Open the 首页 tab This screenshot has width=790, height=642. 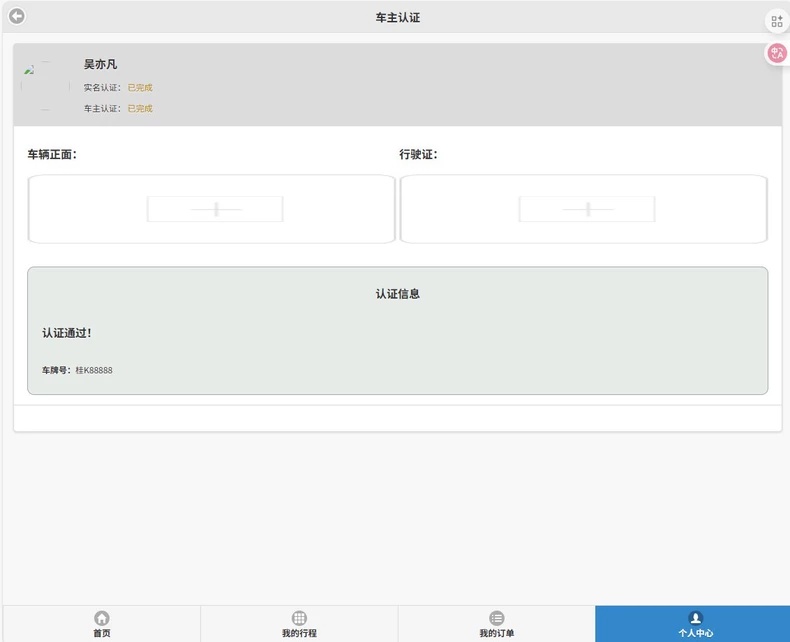tap(102, 624)
